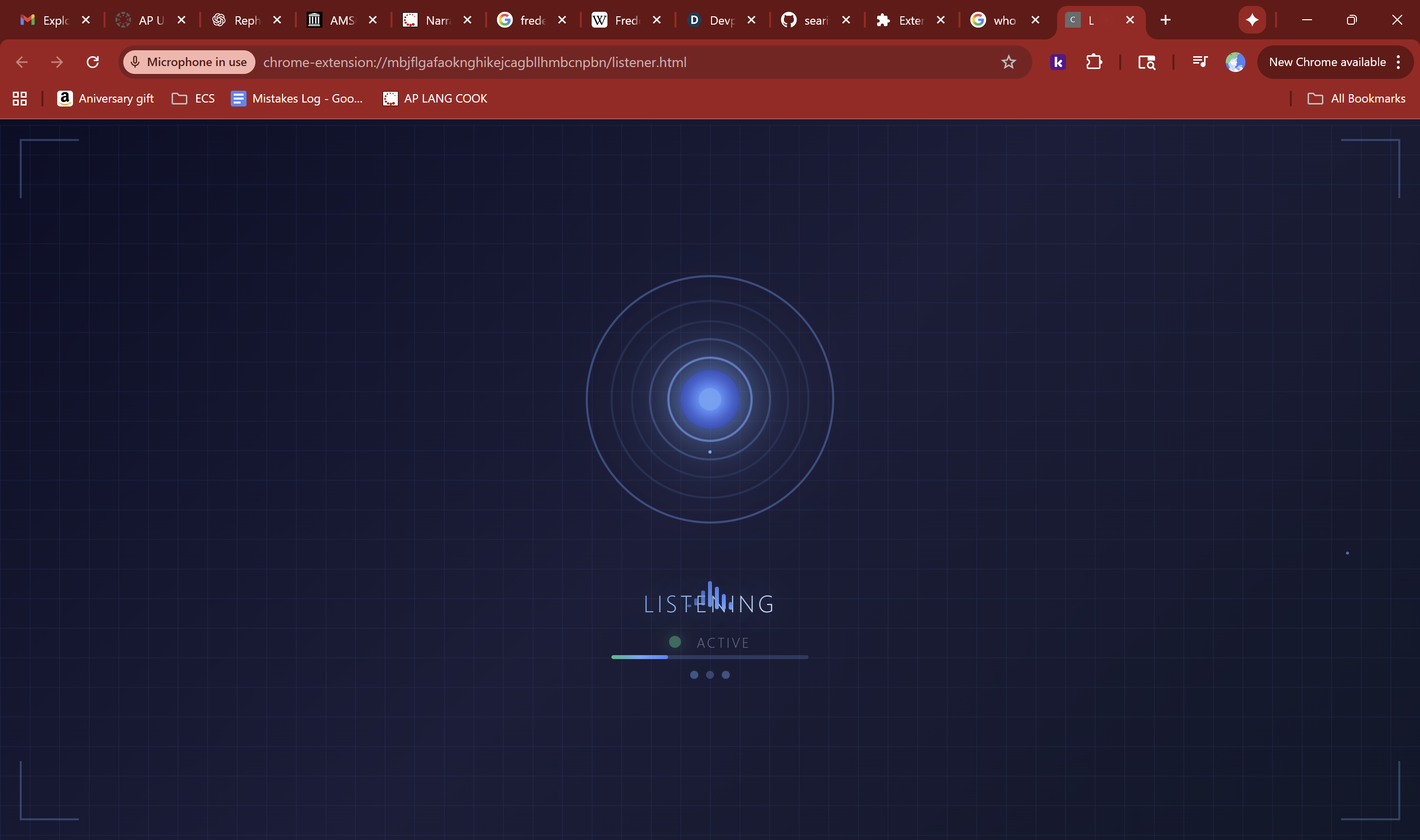Open the Chrome profile avatar

tap(1234, 62)
